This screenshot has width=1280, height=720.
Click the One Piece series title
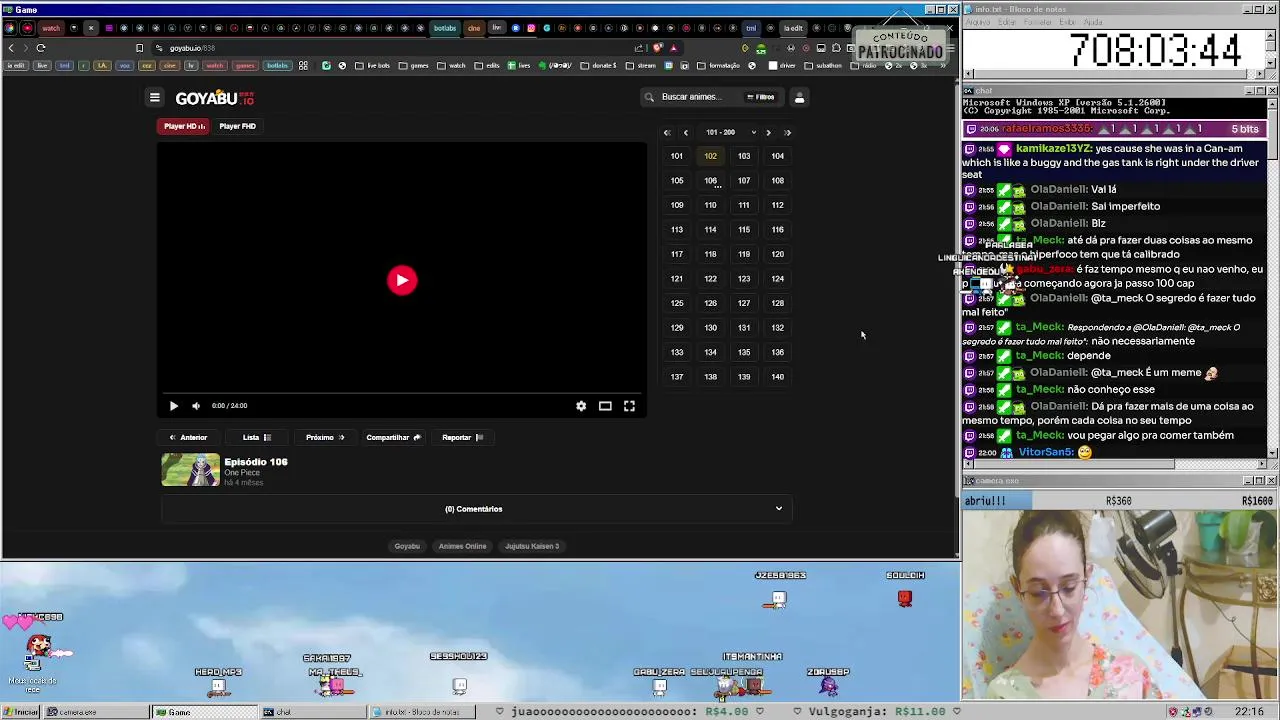click(242, 473)
